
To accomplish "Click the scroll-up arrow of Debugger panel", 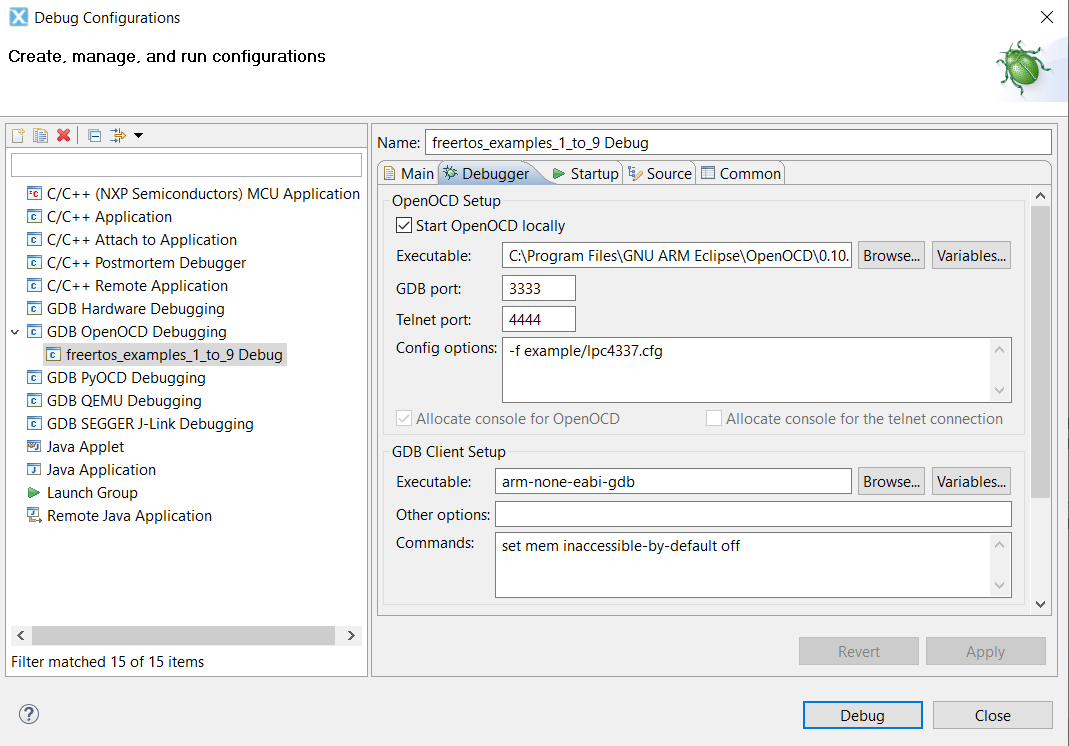I will (x=1040, y=196).
